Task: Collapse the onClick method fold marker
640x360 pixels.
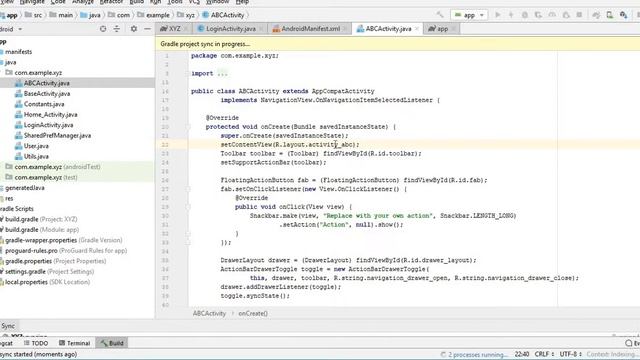Action: tap(188, 207)
